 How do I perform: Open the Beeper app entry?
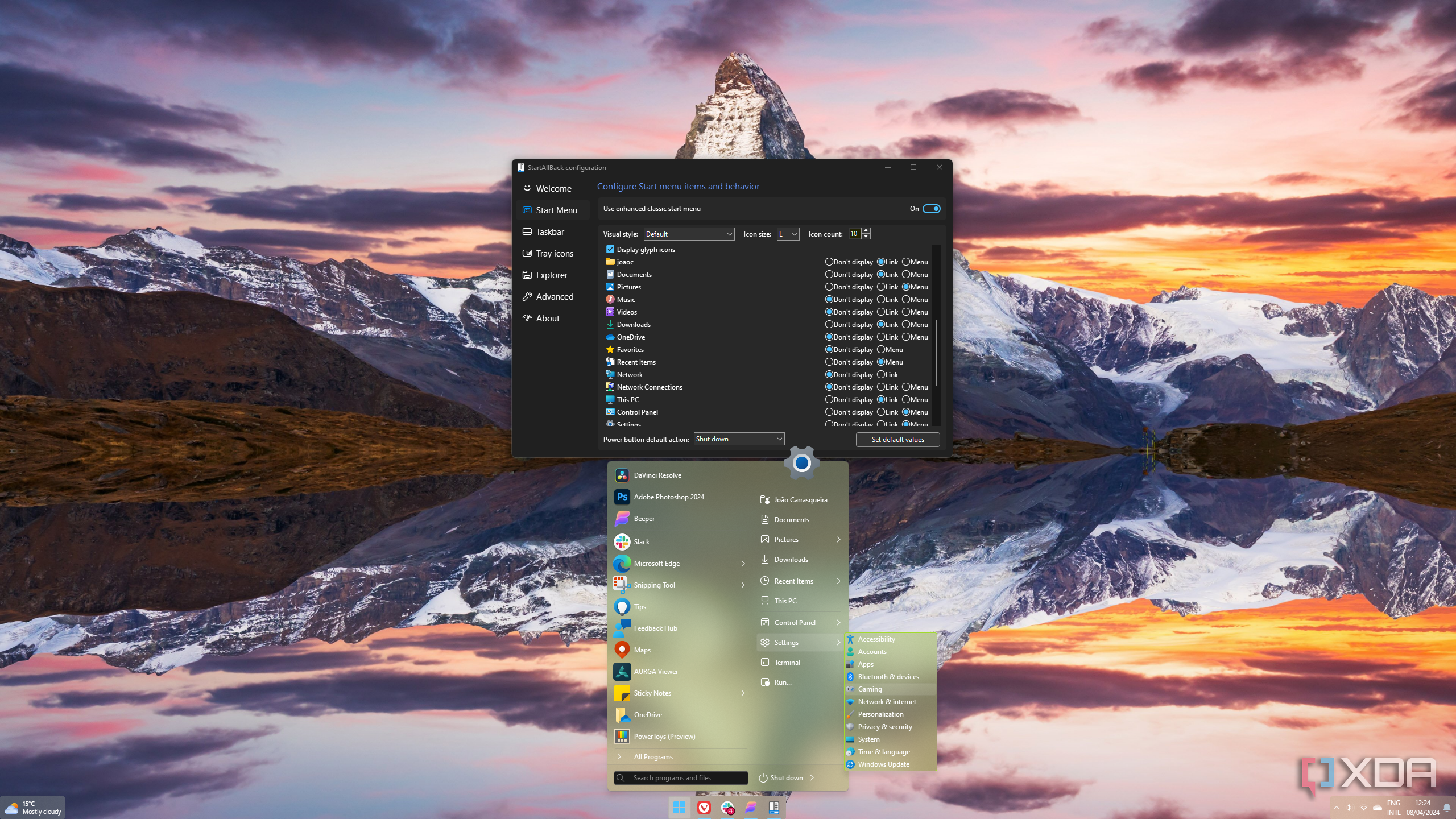tap(644, 519)
